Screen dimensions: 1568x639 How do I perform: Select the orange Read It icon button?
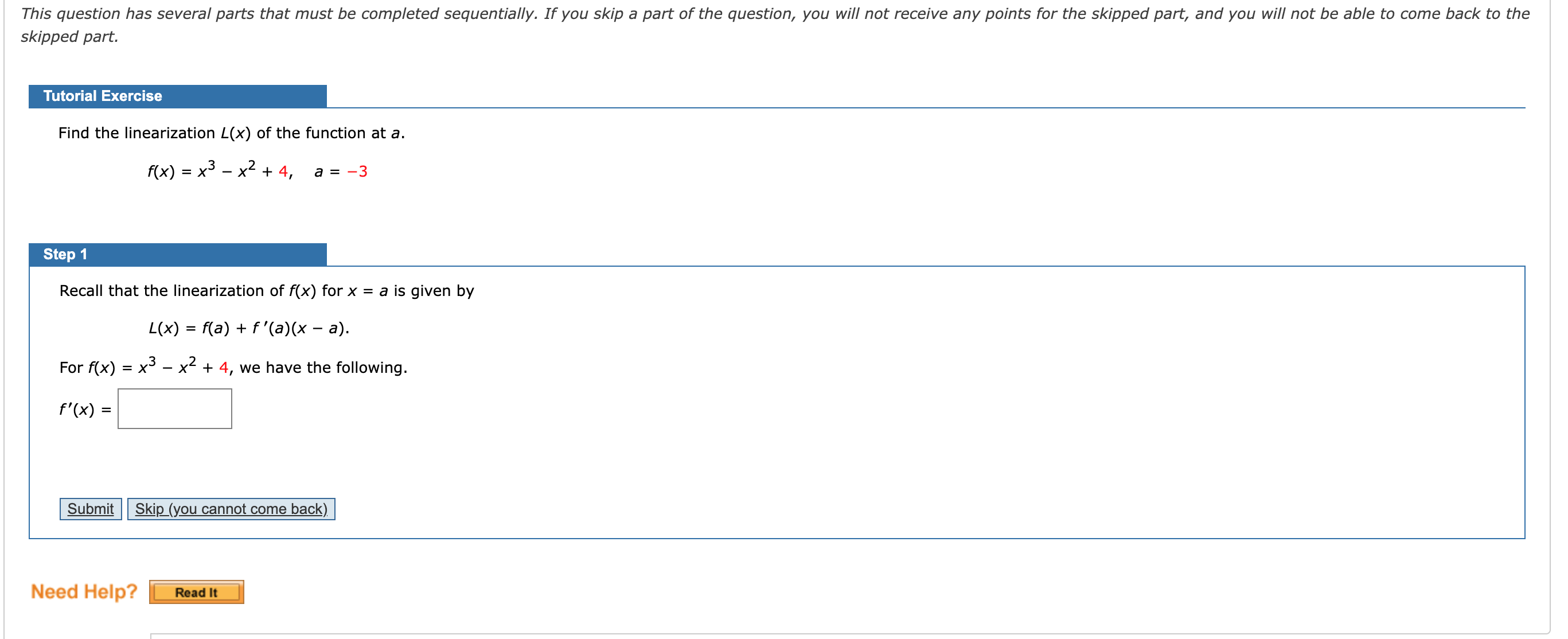196,591
